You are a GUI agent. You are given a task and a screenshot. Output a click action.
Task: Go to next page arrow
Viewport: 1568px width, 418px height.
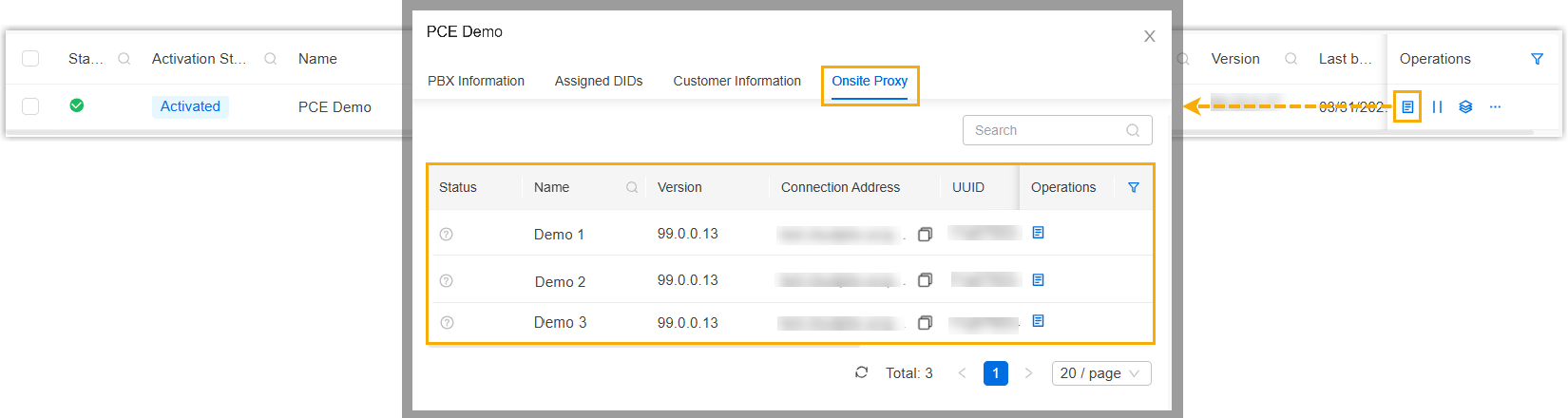click(1028, 373)
